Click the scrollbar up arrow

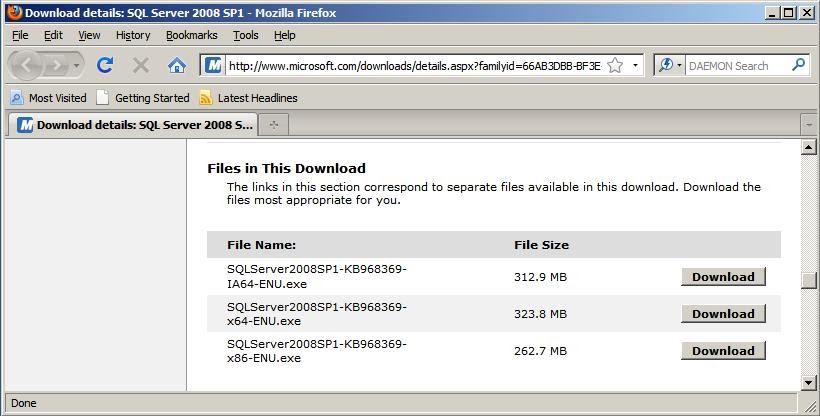click(808, 148)
